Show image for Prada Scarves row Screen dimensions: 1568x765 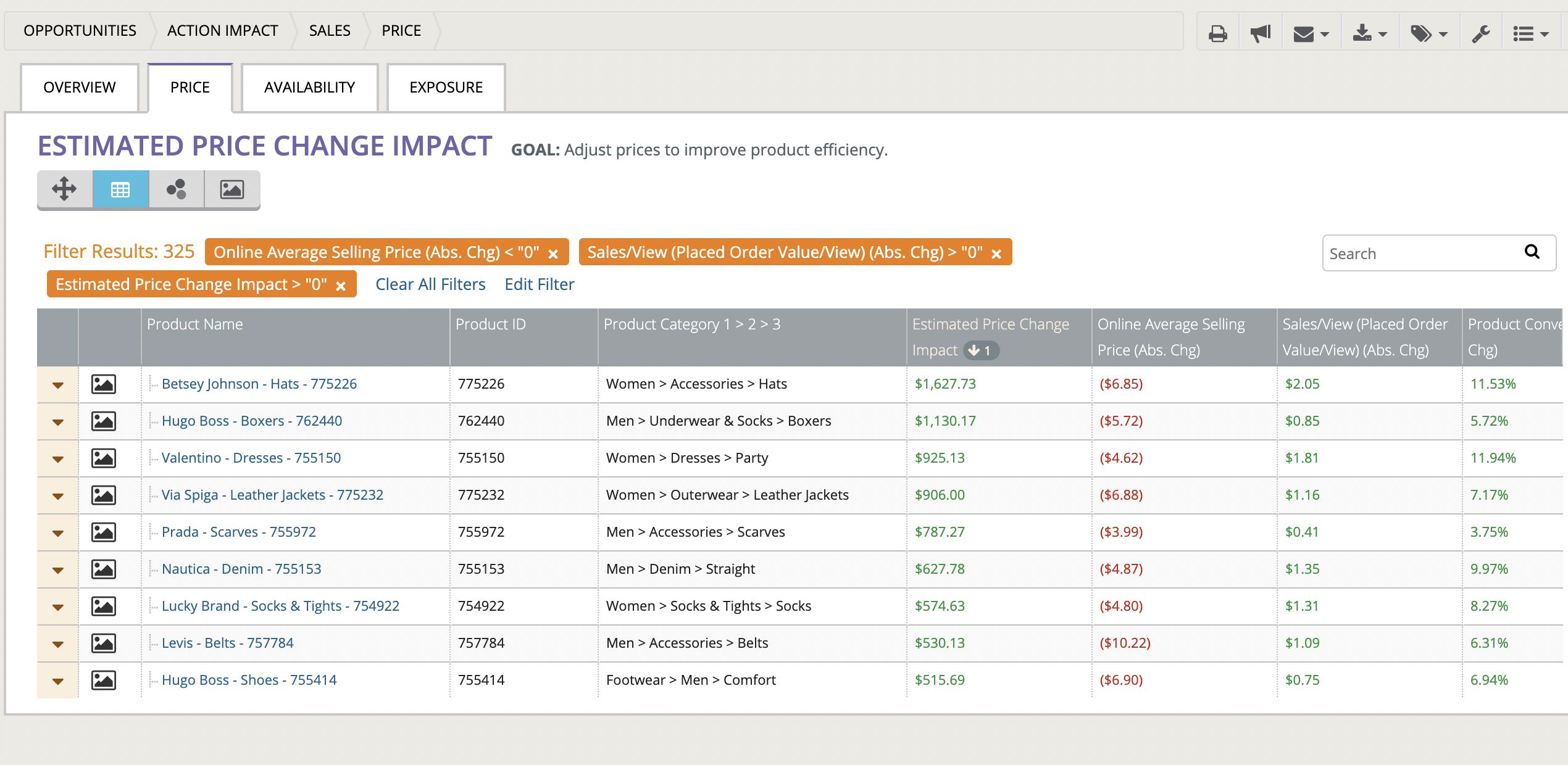(104, 532)
